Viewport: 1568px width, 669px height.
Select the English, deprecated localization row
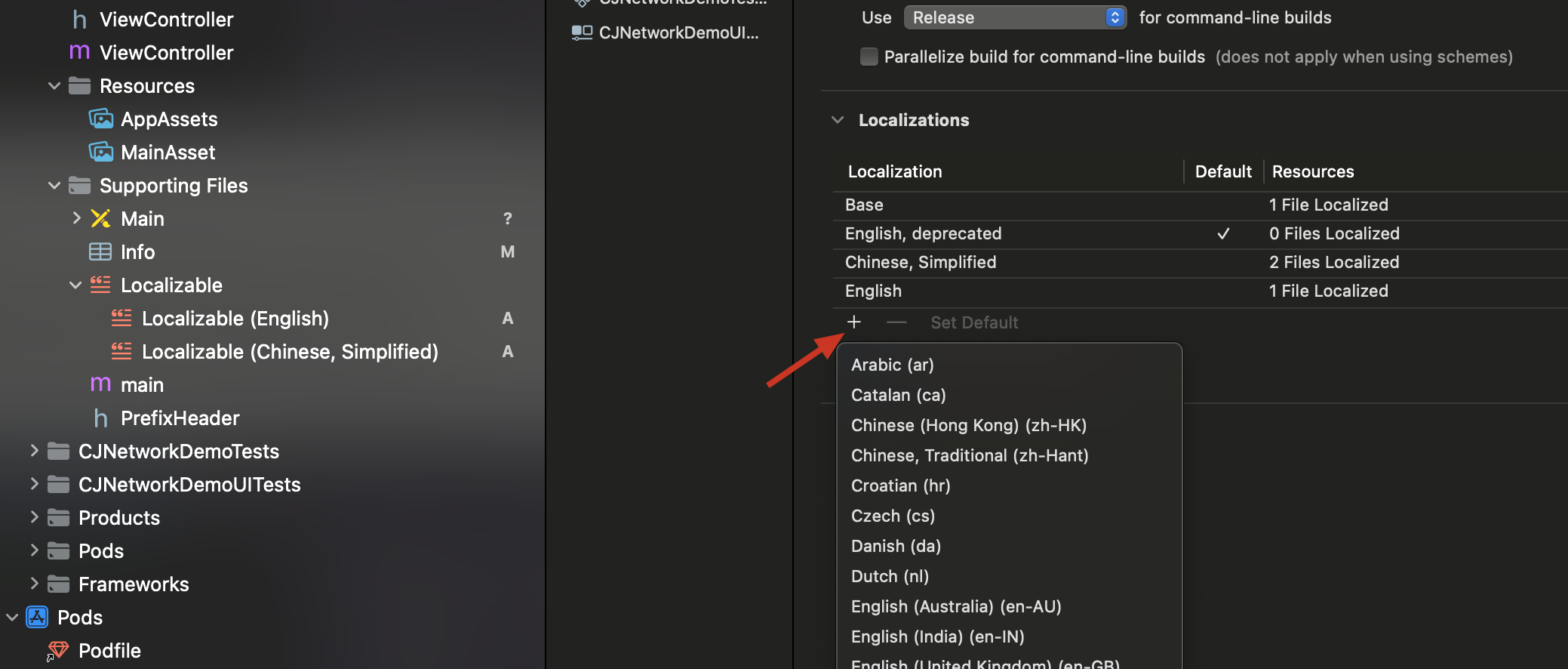point(1200,233)
